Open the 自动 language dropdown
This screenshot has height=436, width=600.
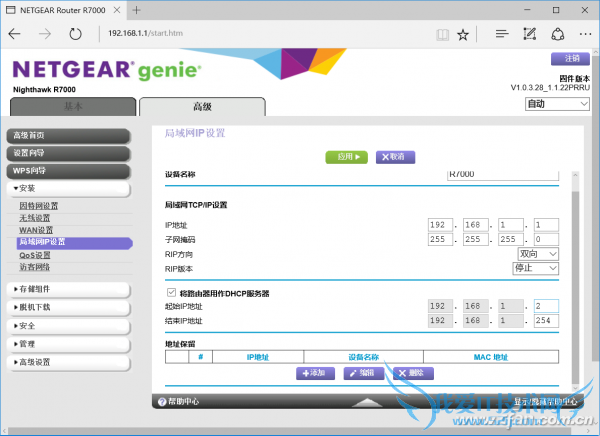(x=557, y=104)
